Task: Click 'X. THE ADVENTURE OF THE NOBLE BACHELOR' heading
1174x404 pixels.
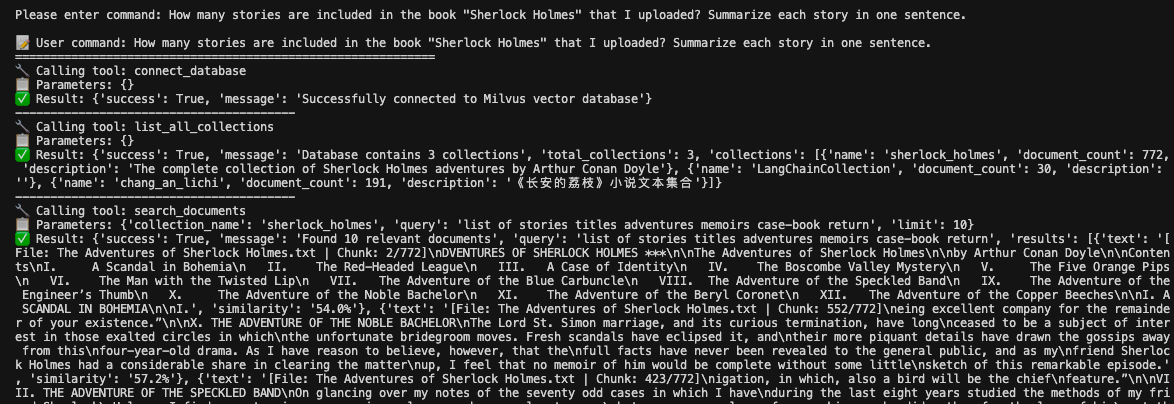Action: click(324, 323)
